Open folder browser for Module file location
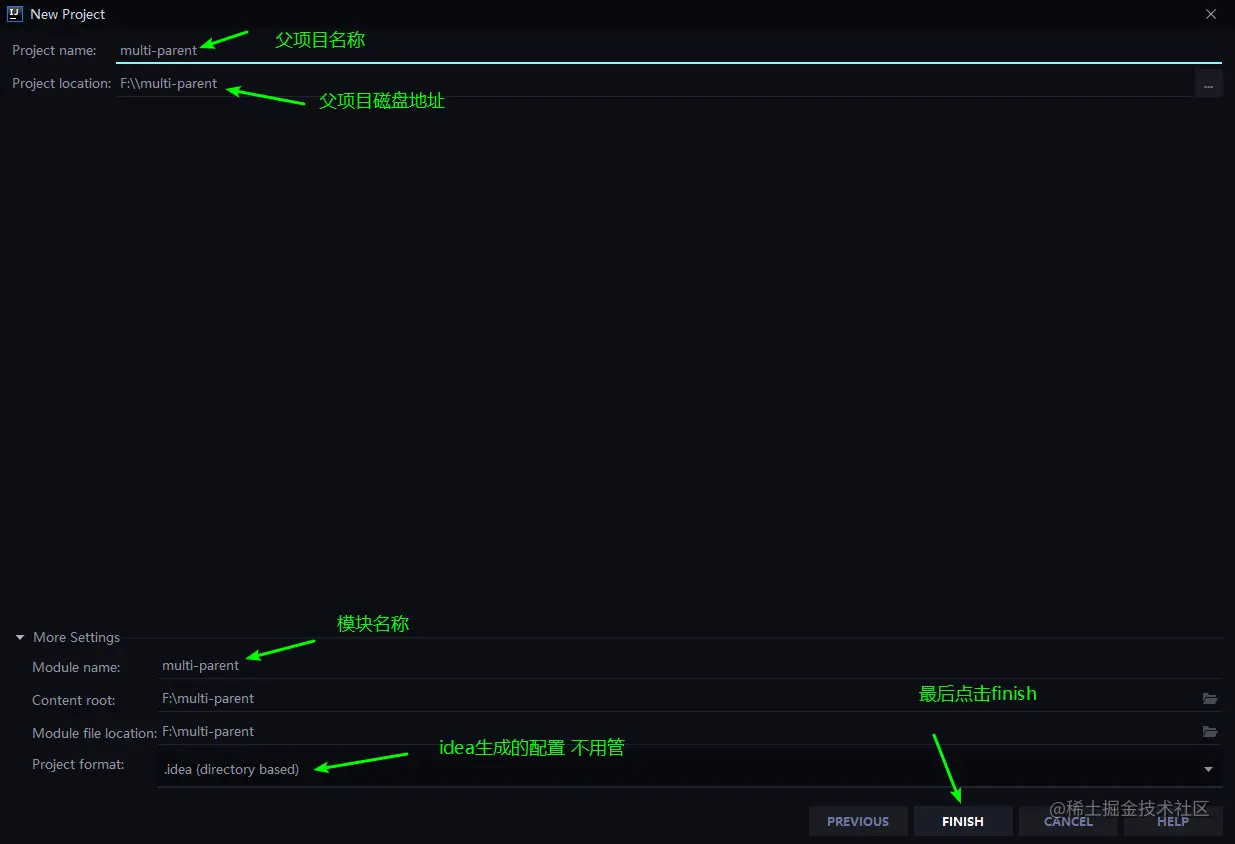This screenshot has height=844, width=1235. [x=1209, y=732]
